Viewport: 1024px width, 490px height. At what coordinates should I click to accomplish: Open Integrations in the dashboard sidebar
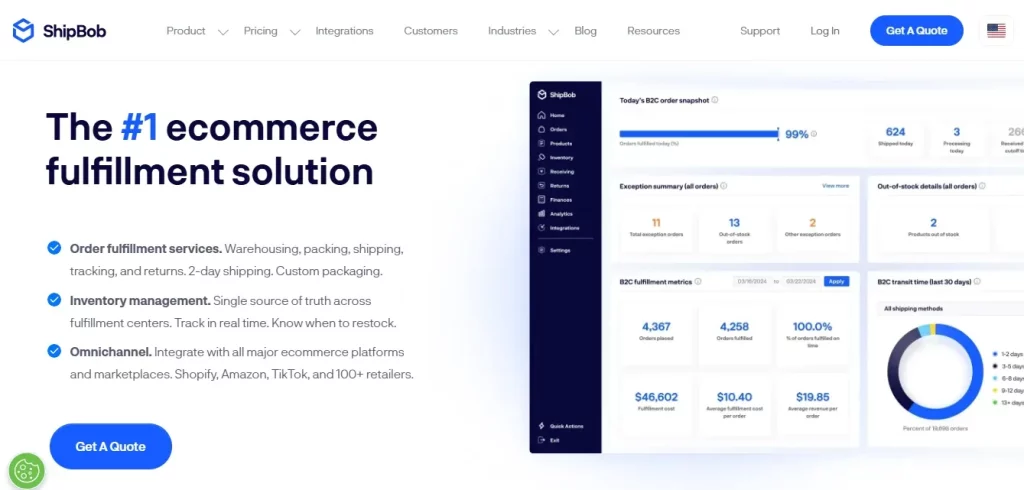coord(558,228)
